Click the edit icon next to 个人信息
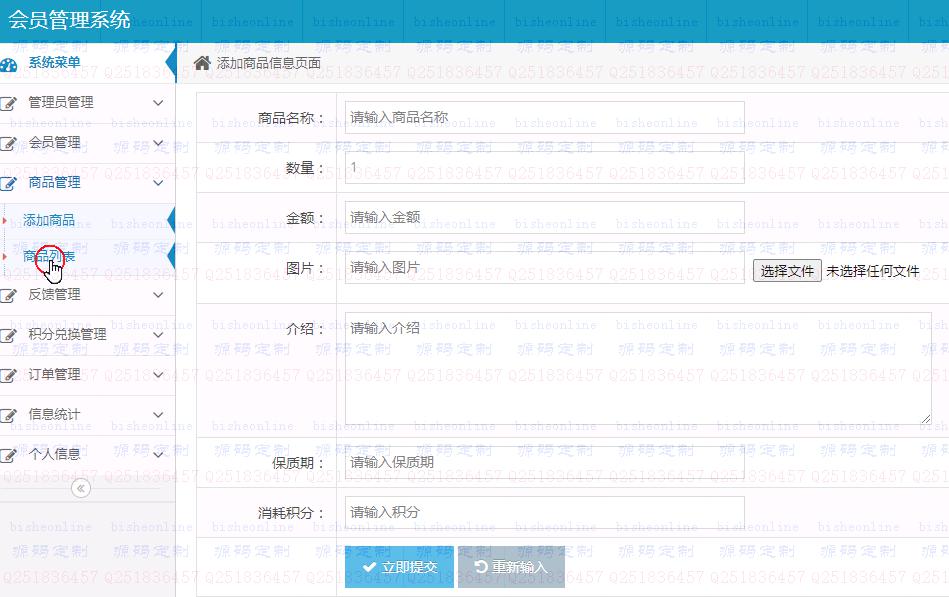The image size is (949, 597). (x=8, y=455)
